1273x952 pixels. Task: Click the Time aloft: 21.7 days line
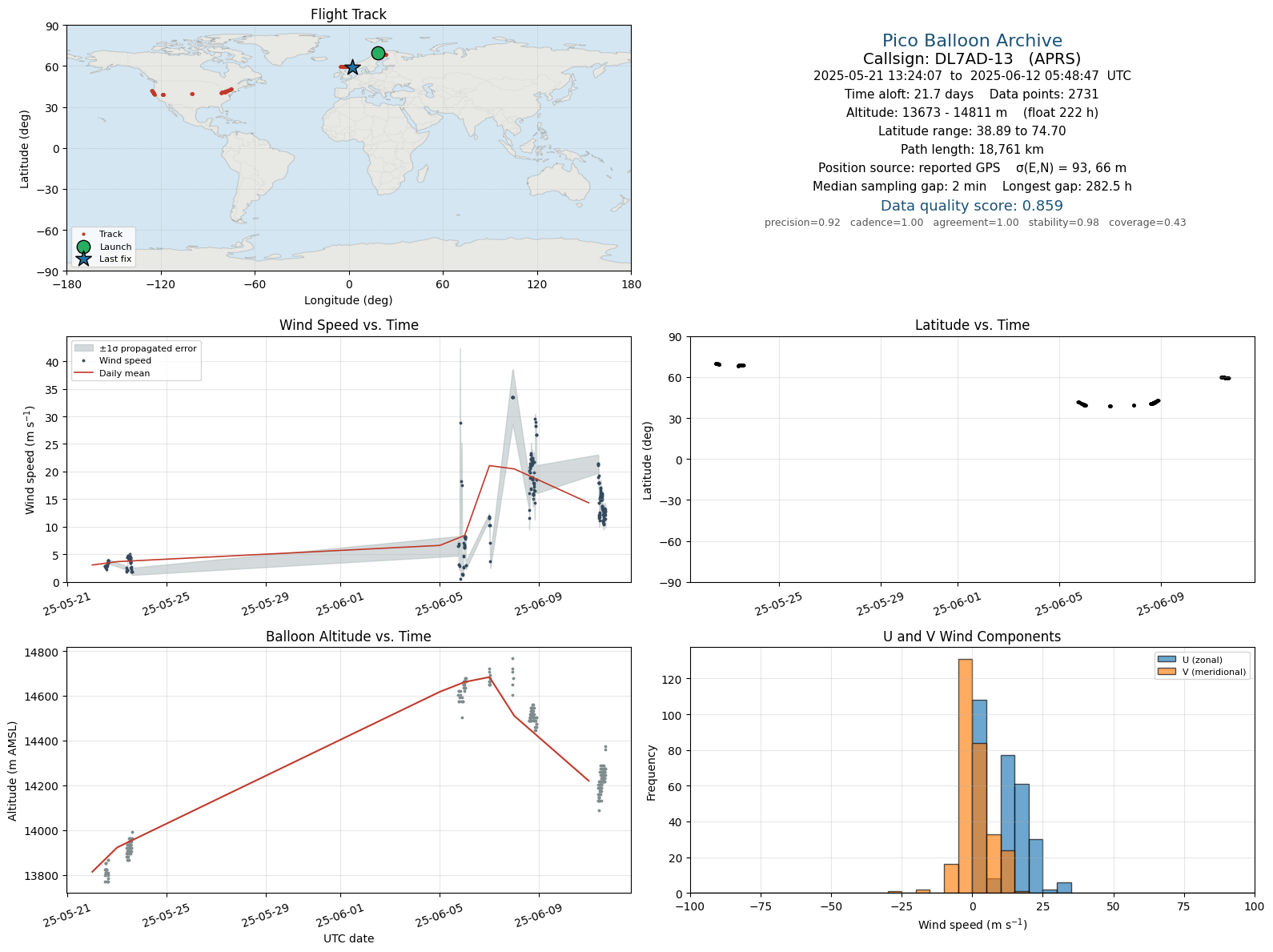click(972, 94)
